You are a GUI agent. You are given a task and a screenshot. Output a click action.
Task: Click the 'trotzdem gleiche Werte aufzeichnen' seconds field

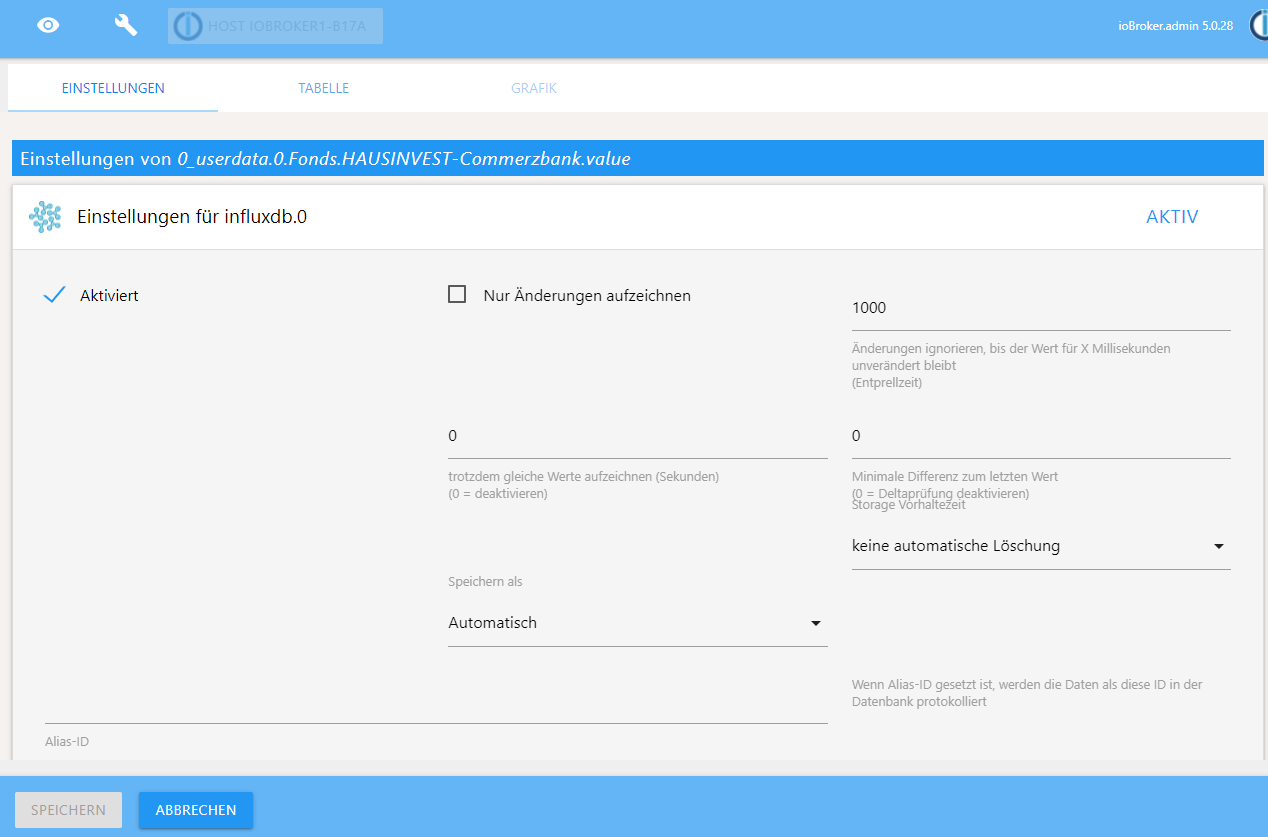[x=638, y=437]
